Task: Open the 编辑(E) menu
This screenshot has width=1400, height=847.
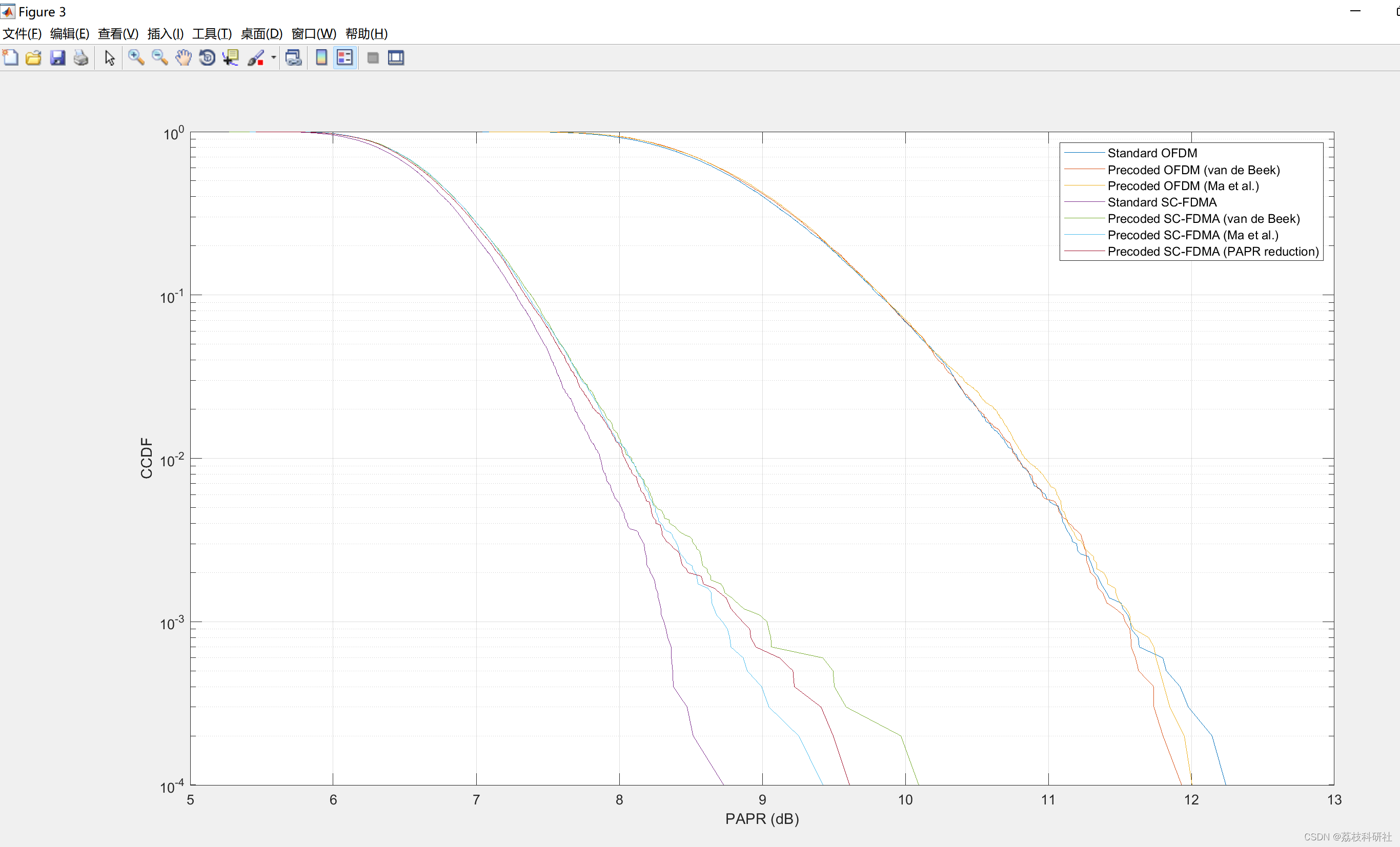Action: pyautogui.click(x=69, y=33)
